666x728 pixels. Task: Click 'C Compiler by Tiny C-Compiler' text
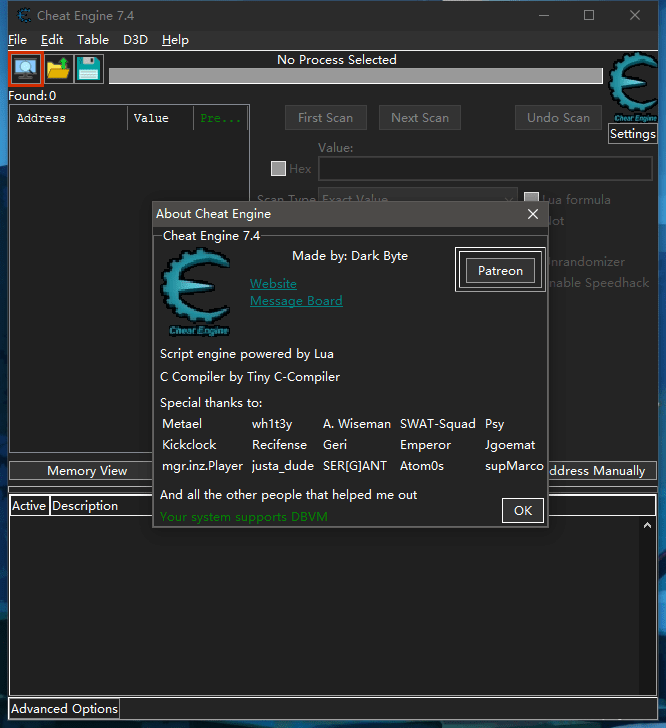click(250, 377)
